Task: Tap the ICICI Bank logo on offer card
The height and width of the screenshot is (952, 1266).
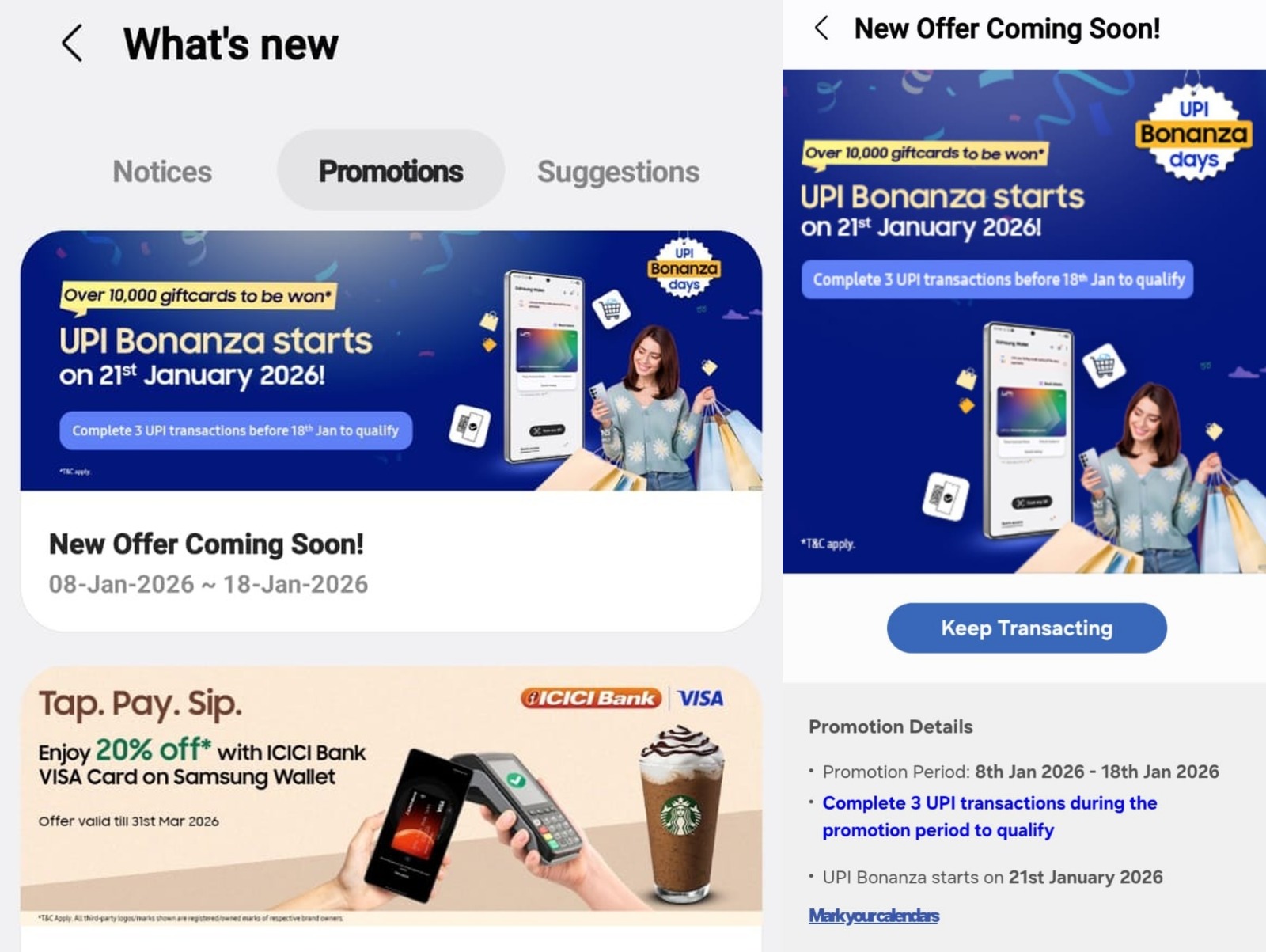Action: 590,698
